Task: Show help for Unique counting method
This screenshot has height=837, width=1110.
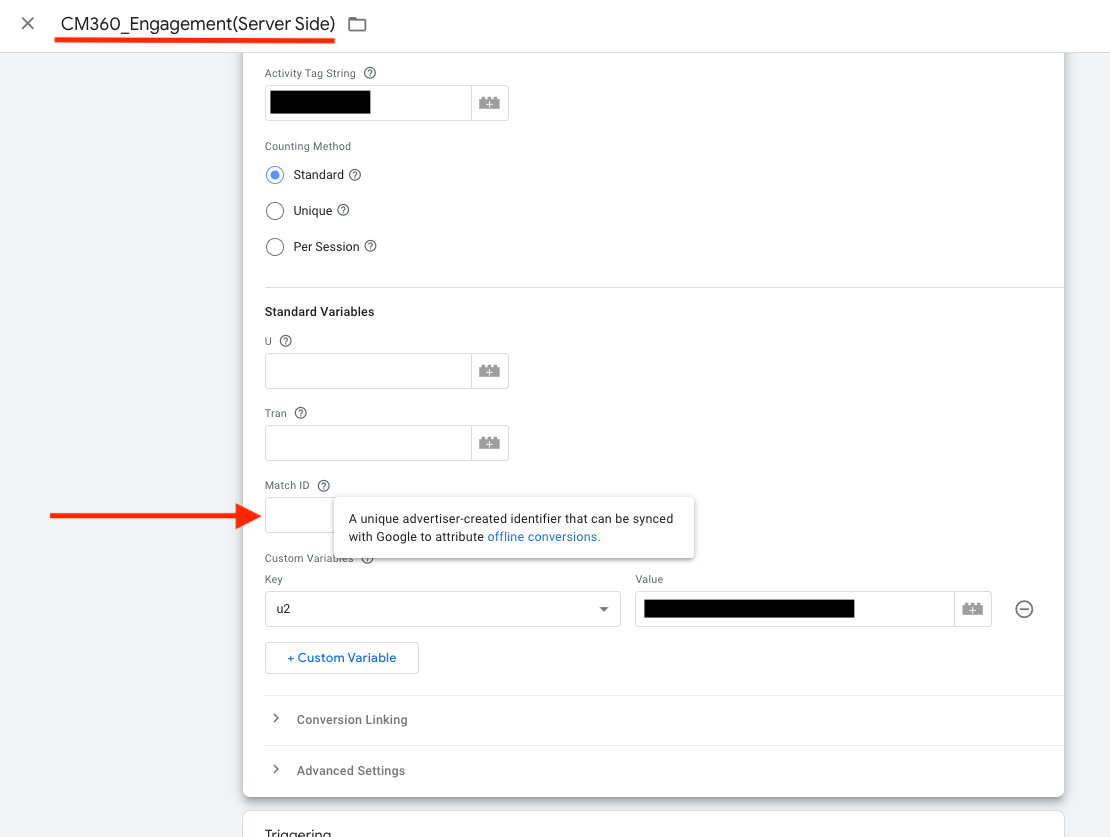Action: [343, 210]
